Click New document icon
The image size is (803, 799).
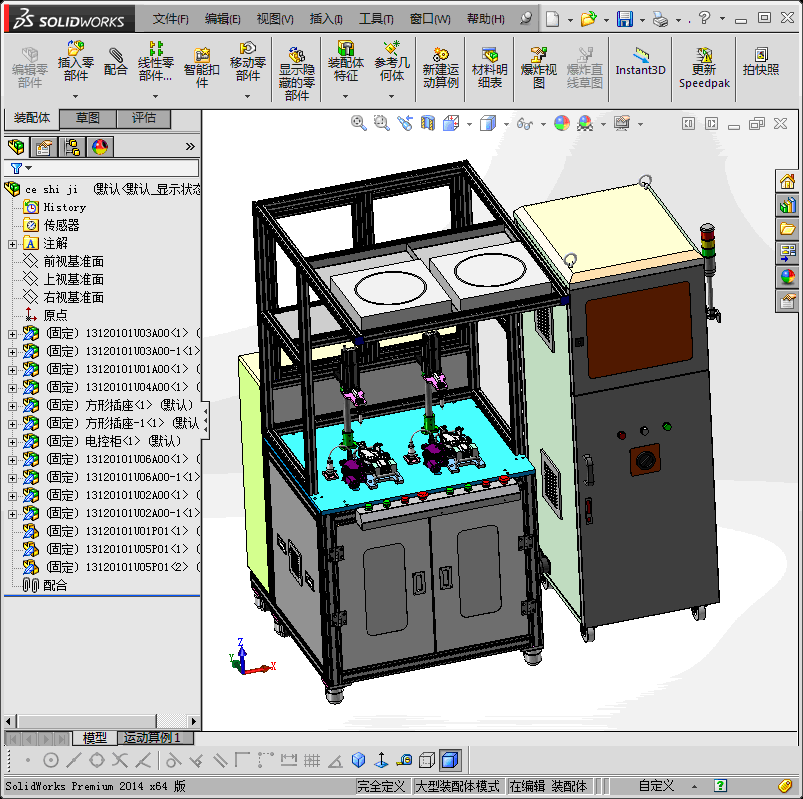point(552,19)
